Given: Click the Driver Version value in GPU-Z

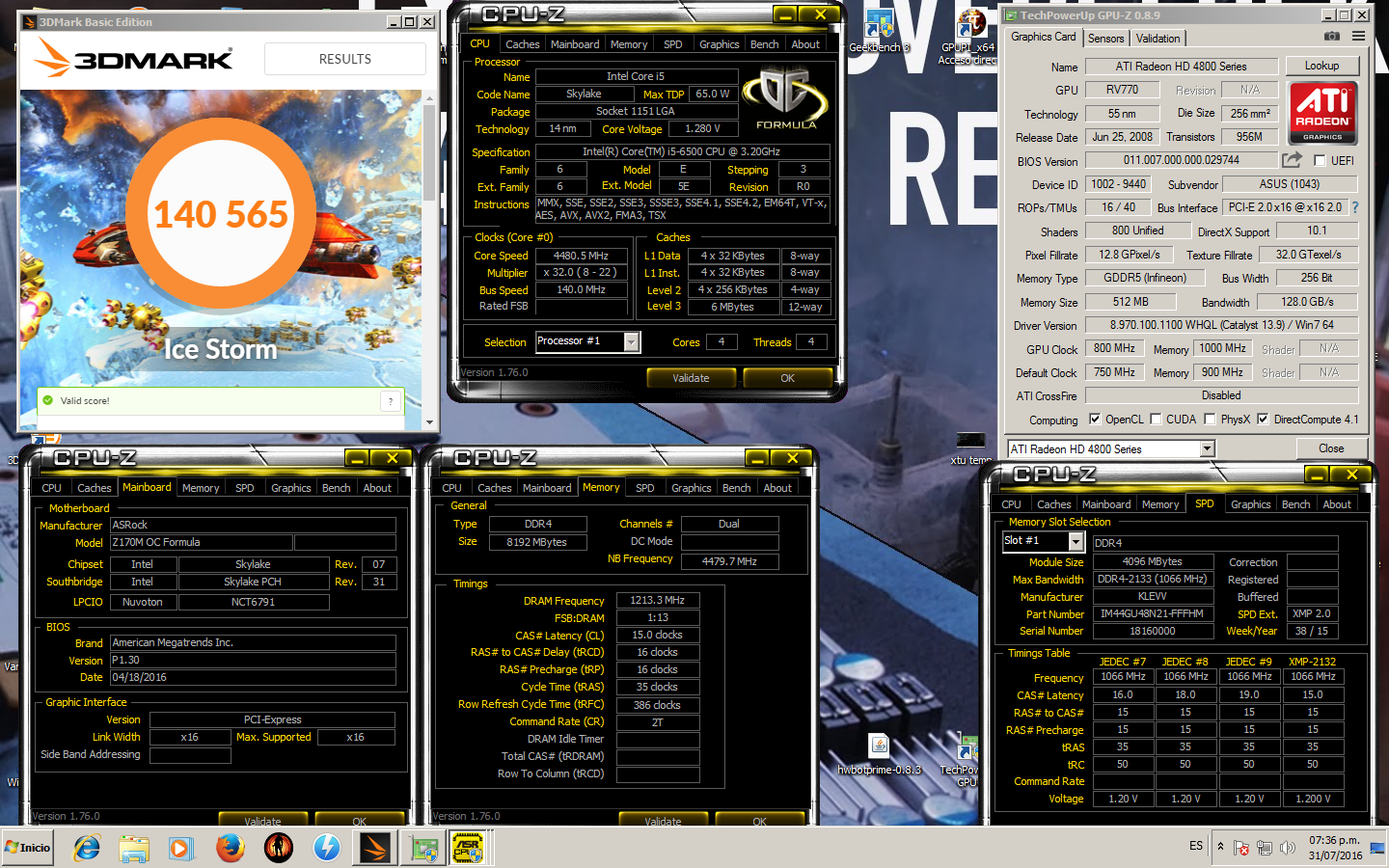Looking at the screenshot, I should point(1221,325).
